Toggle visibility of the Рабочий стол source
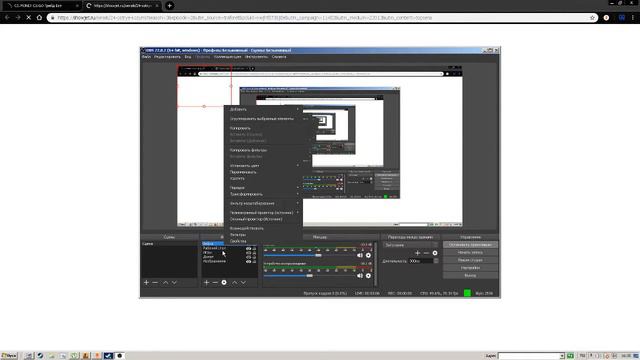 coord(248,248)
